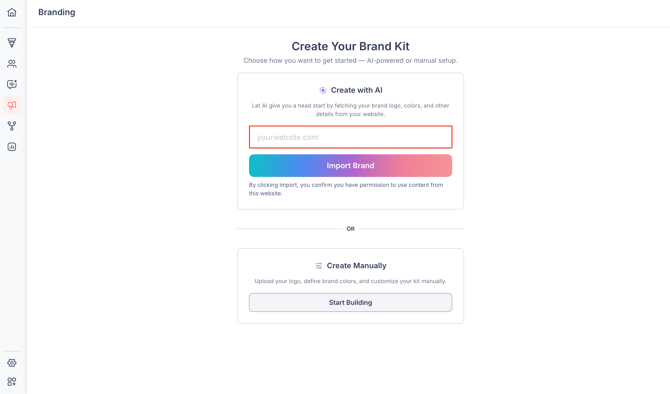
Task: Open the AI chat bubble icon
Action: click(x=12, y=84)
